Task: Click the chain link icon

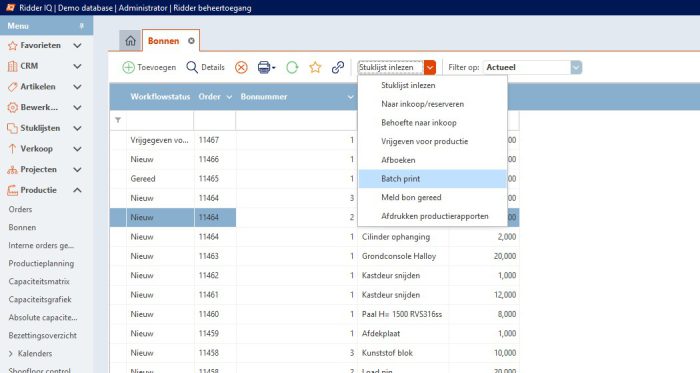Action: pos(338,67)
